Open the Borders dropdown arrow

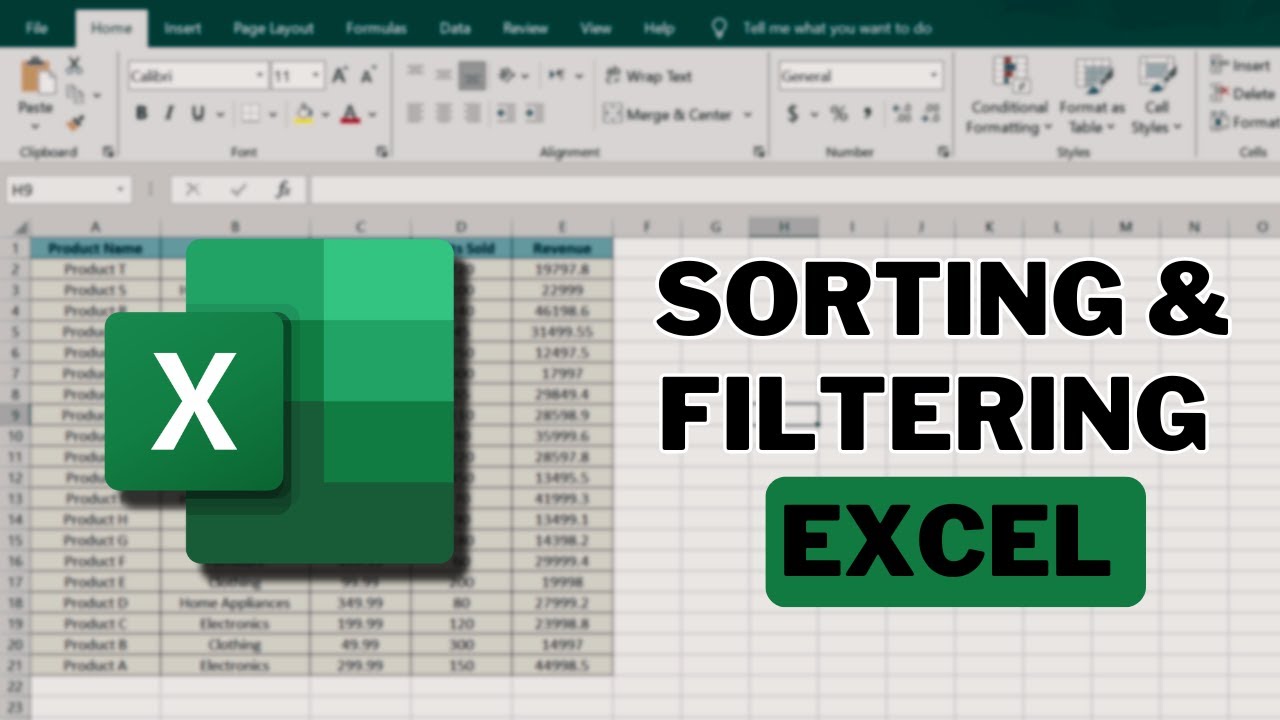(x=272, y=114)
